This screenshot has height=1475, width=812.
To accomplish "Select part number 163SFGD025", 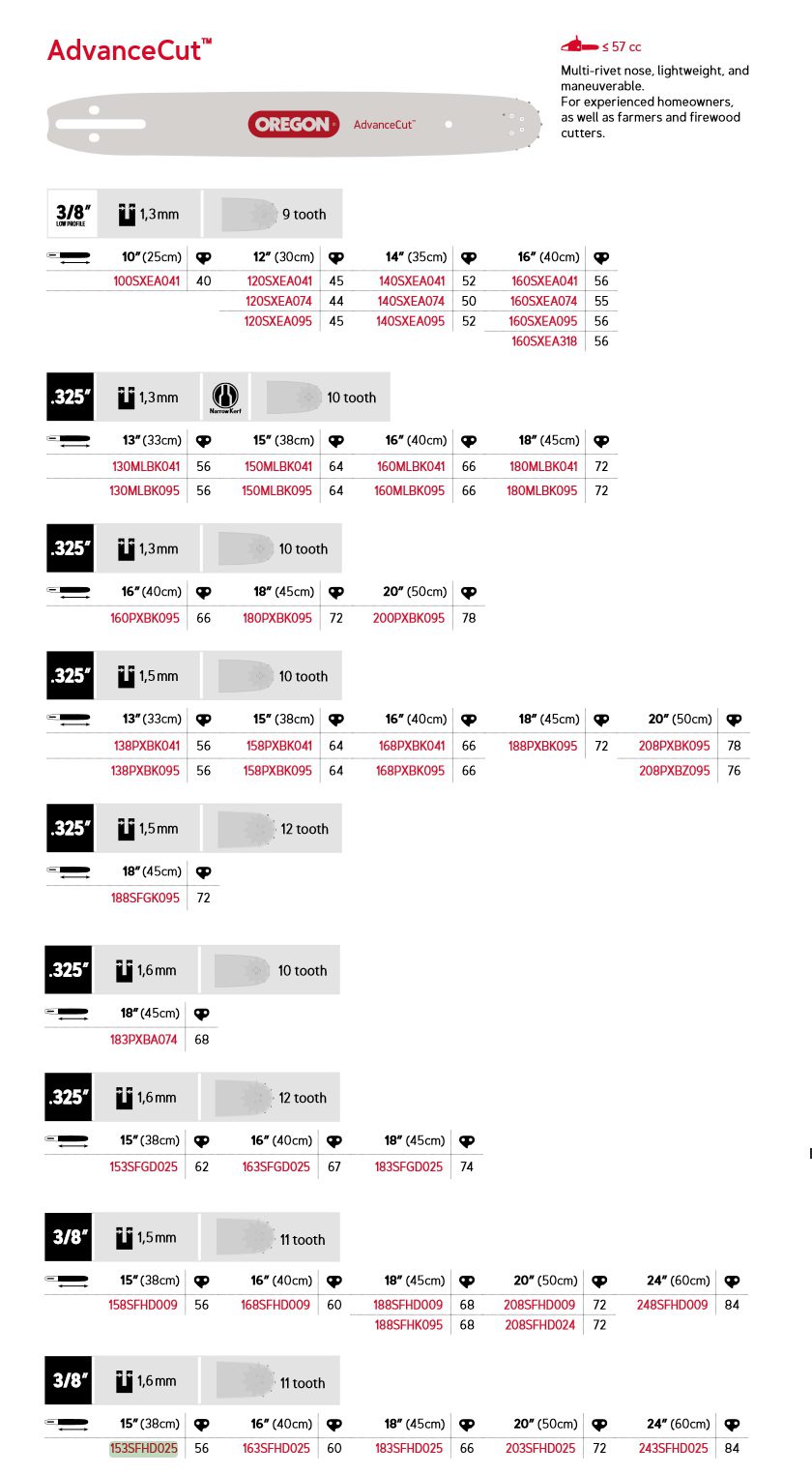I will tap(276, 1166).
